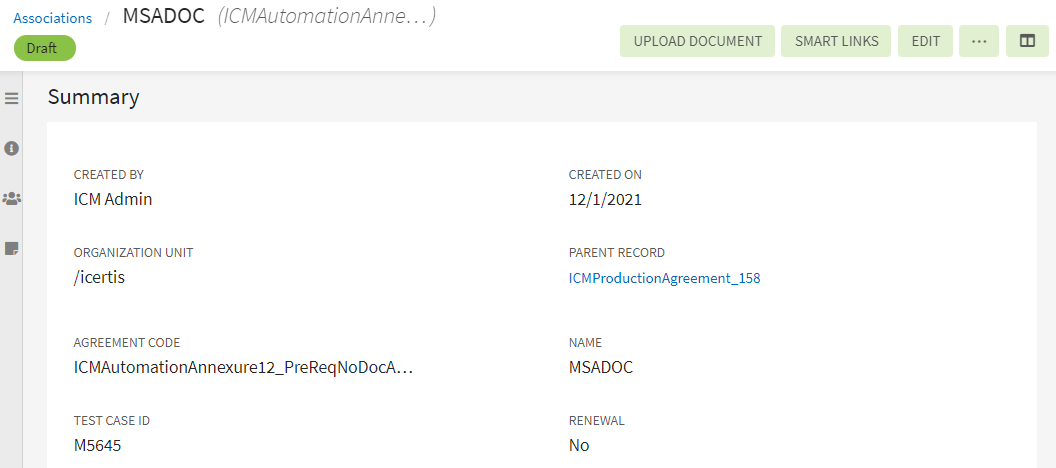Click the ICM Admin creator value

[113, 199]
